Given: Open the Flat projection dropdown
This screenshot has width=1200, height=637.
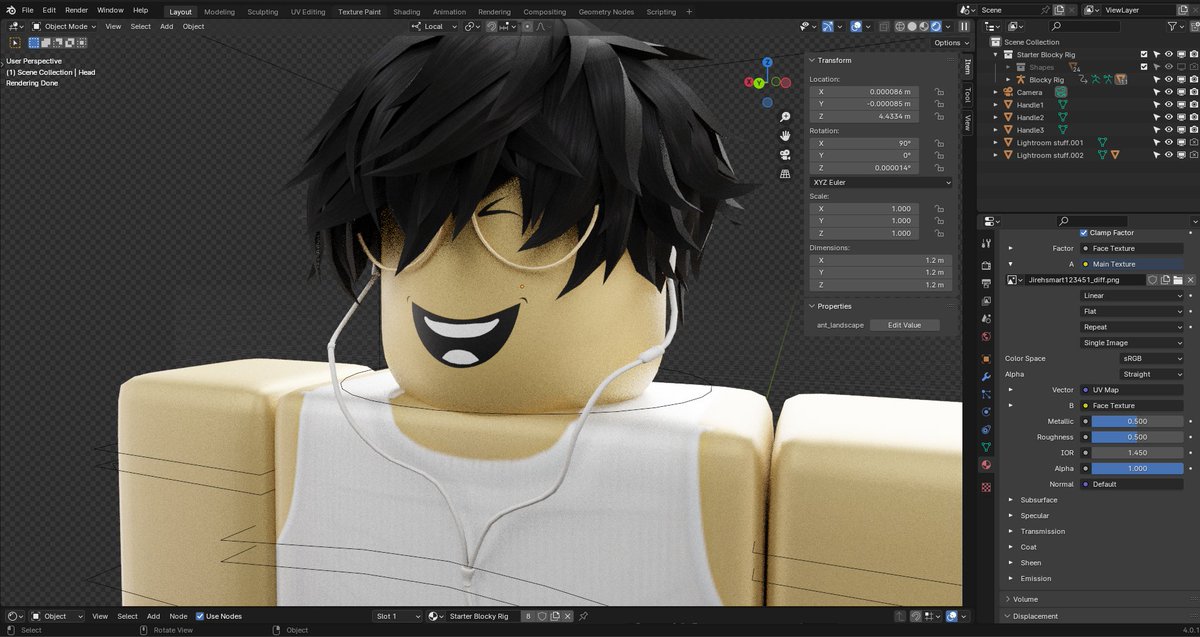Looking at the screenshot, I should coord(1132,311).
